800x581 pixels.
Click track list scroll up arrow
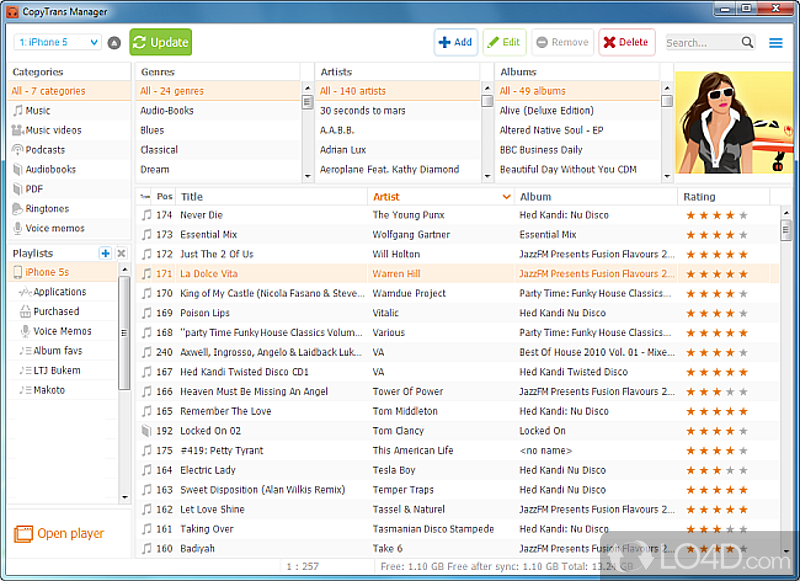point(786,212)
